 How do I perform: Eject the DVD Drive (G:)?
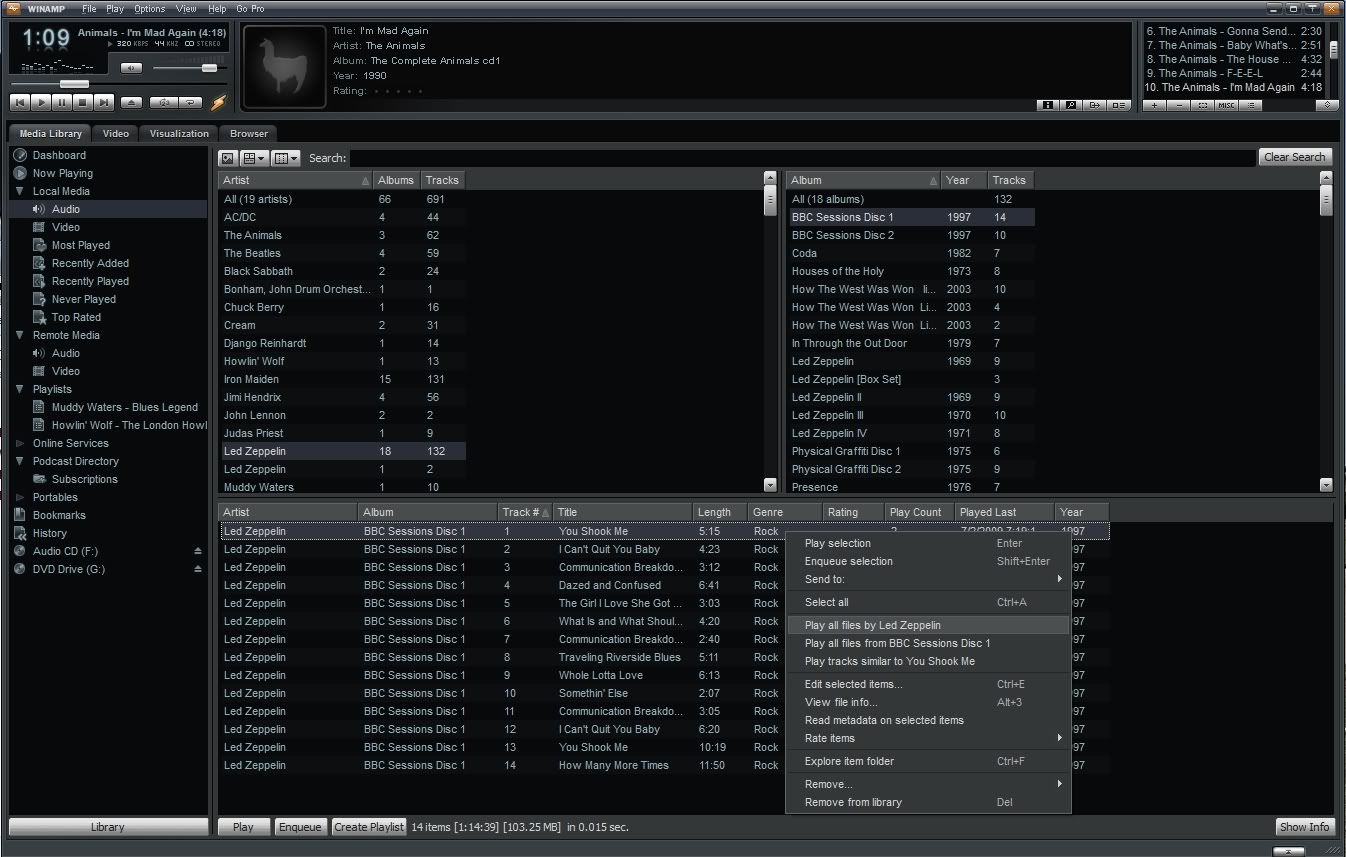coord(198,569)
